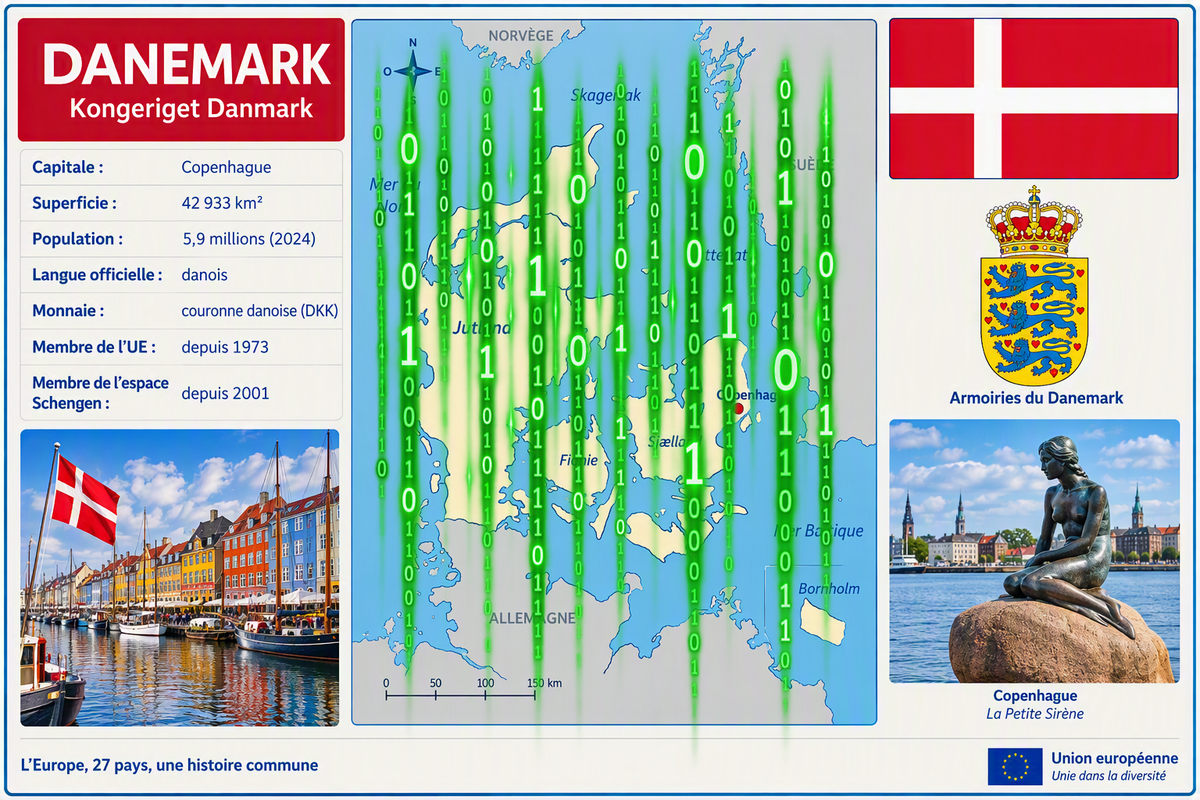This screenshot has width=1200, height=800.
Task: Select the '42 933 km²' value
Action: [222, 203]
